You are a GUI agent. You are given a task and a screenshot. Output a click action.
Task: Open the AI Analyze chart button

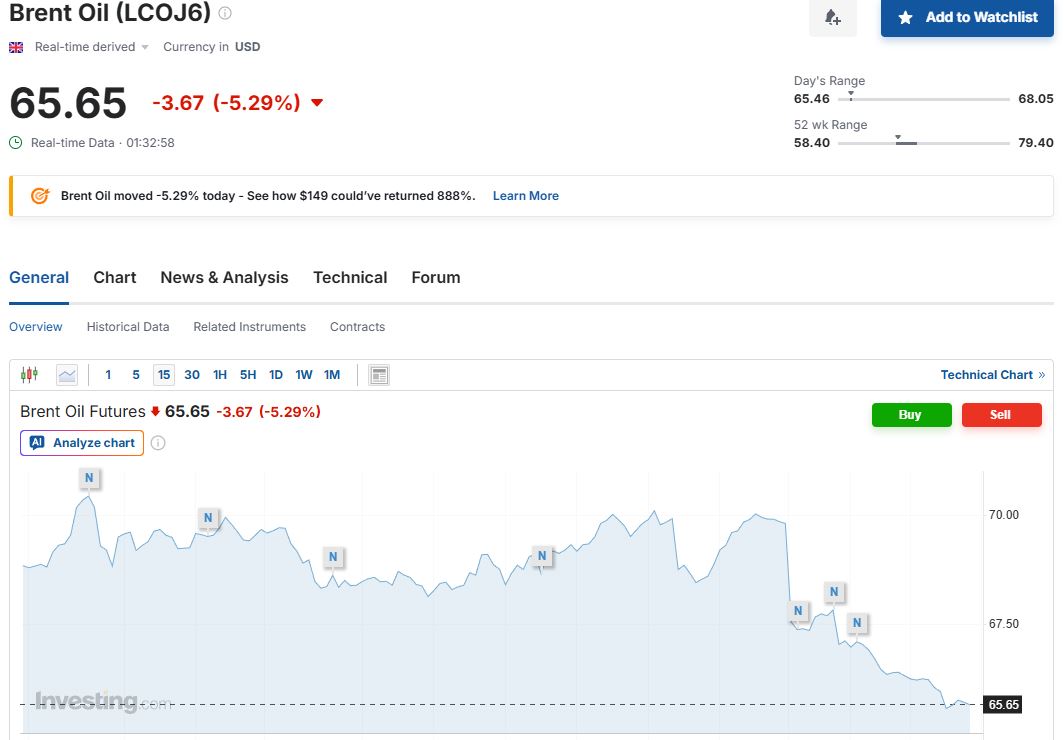point(82,443)
